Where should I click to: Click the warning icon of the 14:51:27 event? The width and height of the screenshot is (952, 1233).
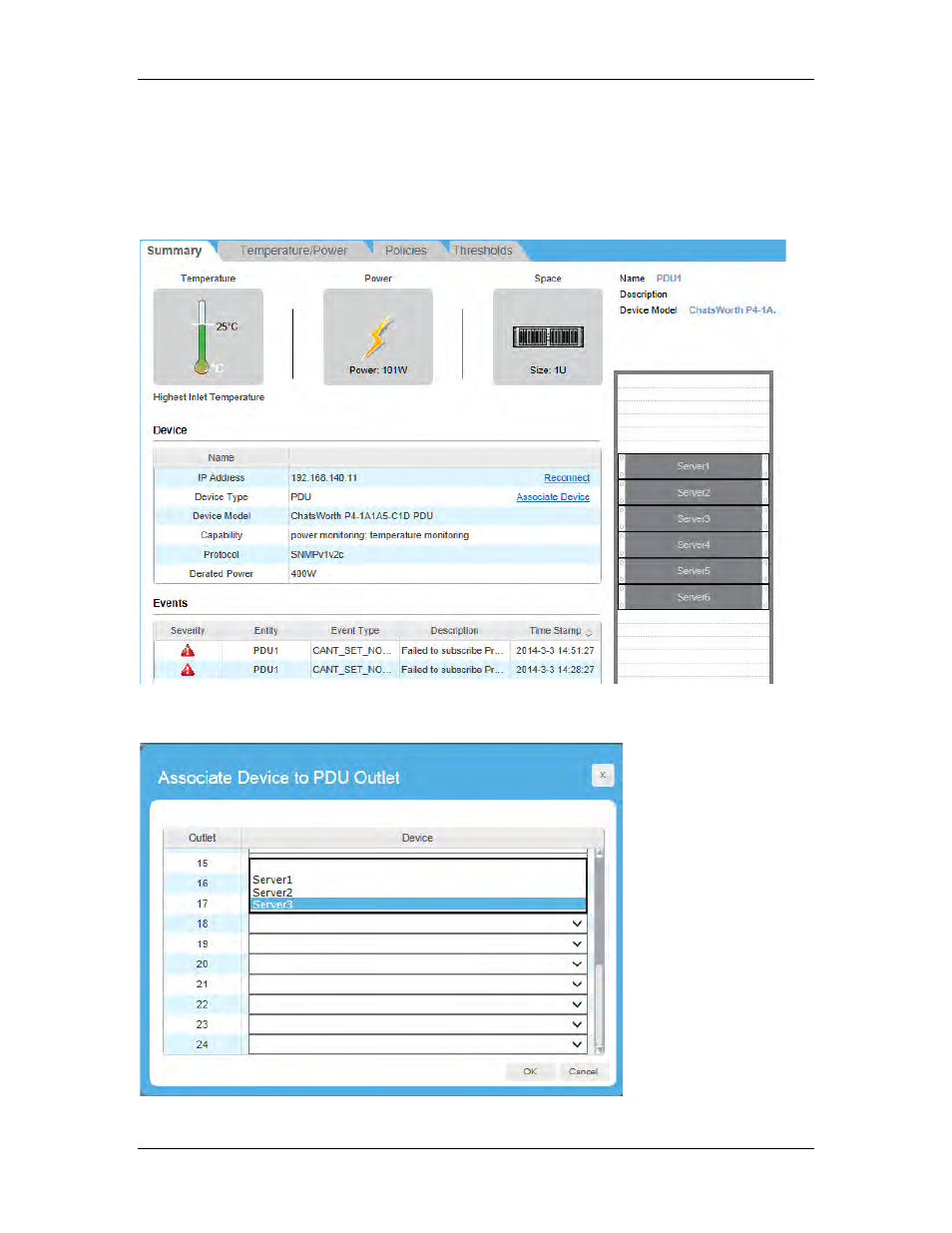(188, 651)
